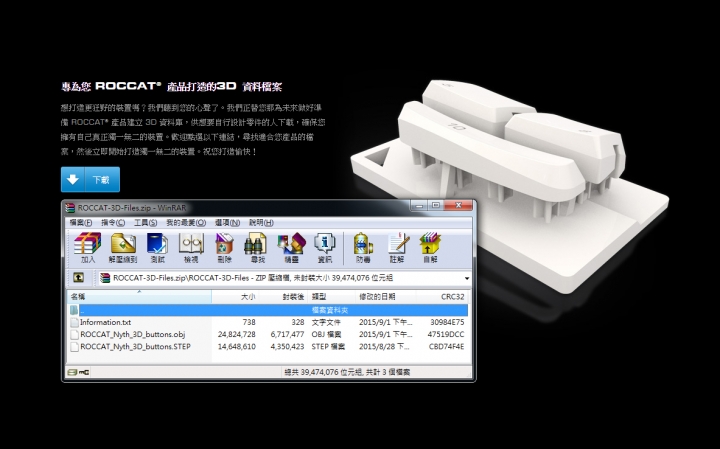The width and height of the screenshot is (720, 449).
Task: Click the SFX (自解) toolbar icon
Action: pyautogui.click(x=430, y=247)
